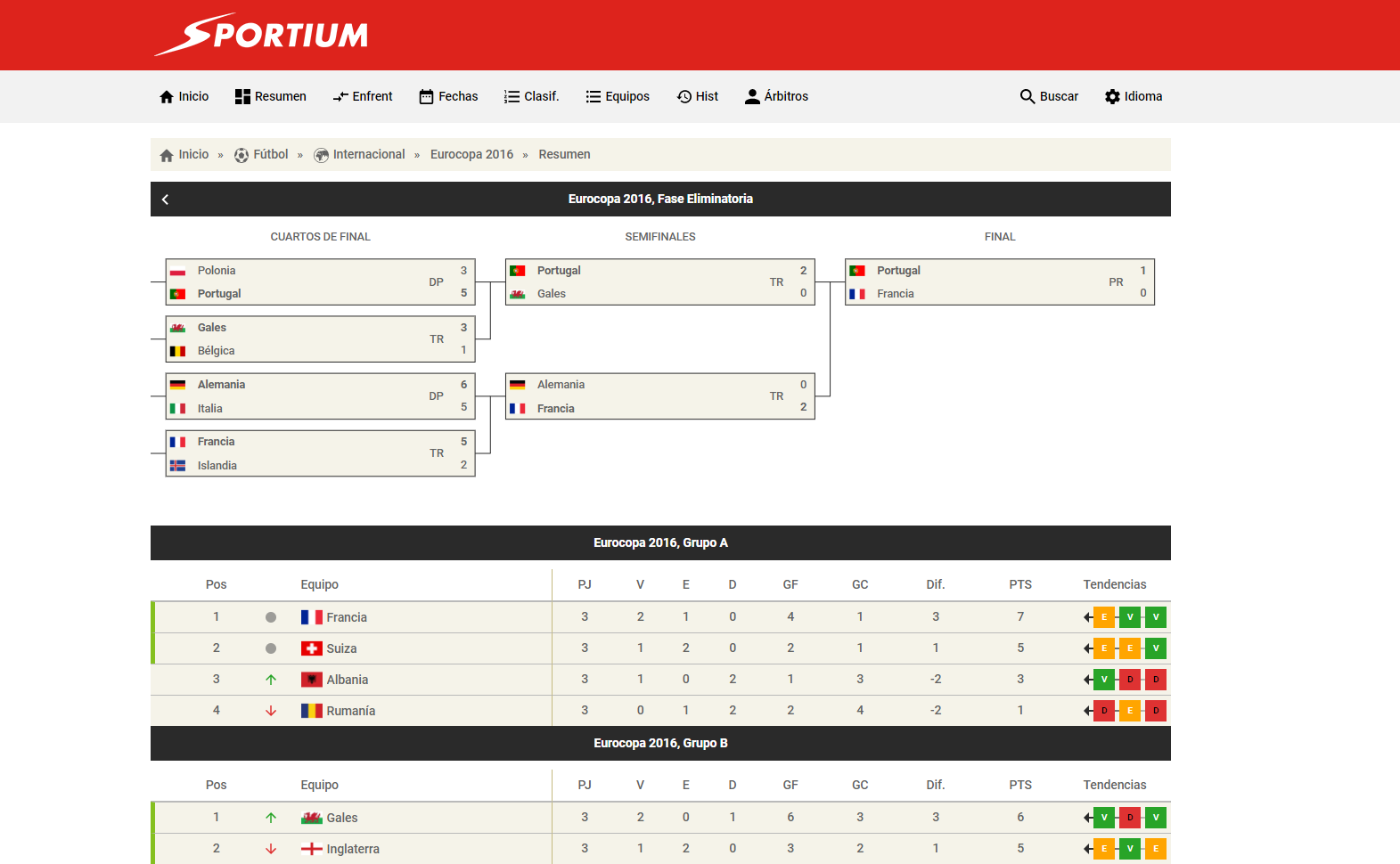Click the search magnifier icon
The image size is (1400, 864).
[1027, 96]
